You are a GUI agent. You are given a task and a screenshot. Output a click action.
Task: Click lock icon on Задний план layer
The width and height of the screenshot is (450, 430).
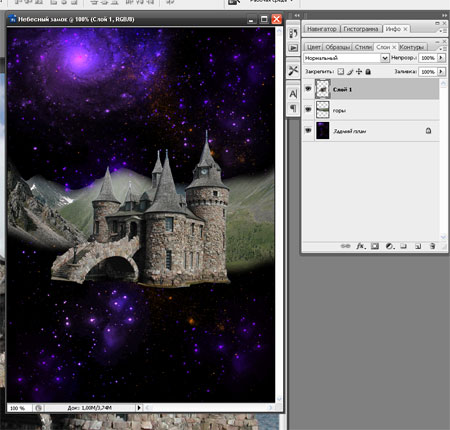pos(428,131)
